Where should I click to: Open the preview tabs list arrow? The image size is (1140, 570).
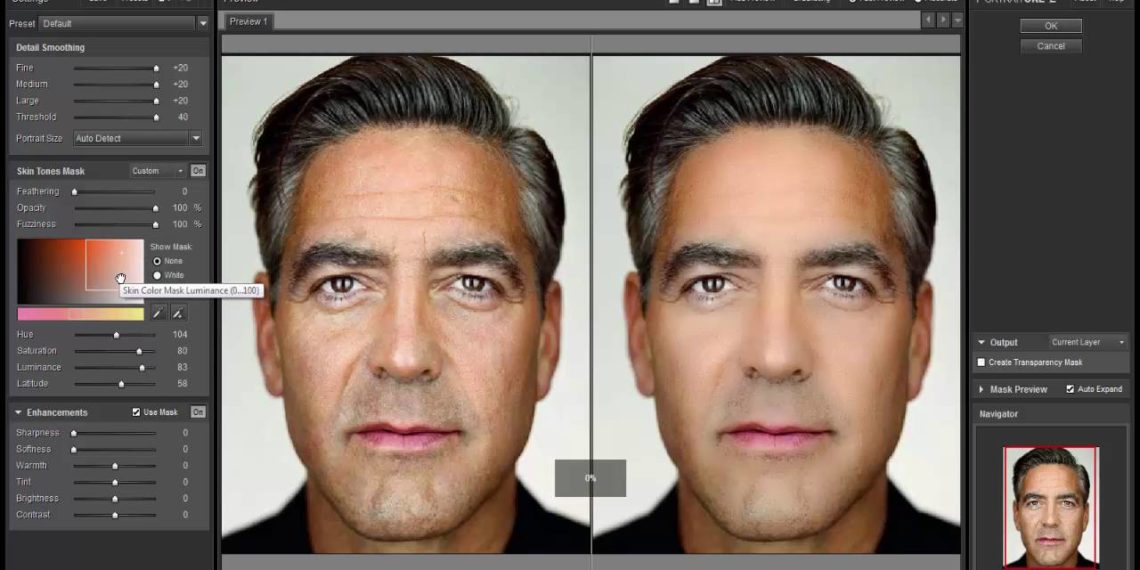coord(958,20)
